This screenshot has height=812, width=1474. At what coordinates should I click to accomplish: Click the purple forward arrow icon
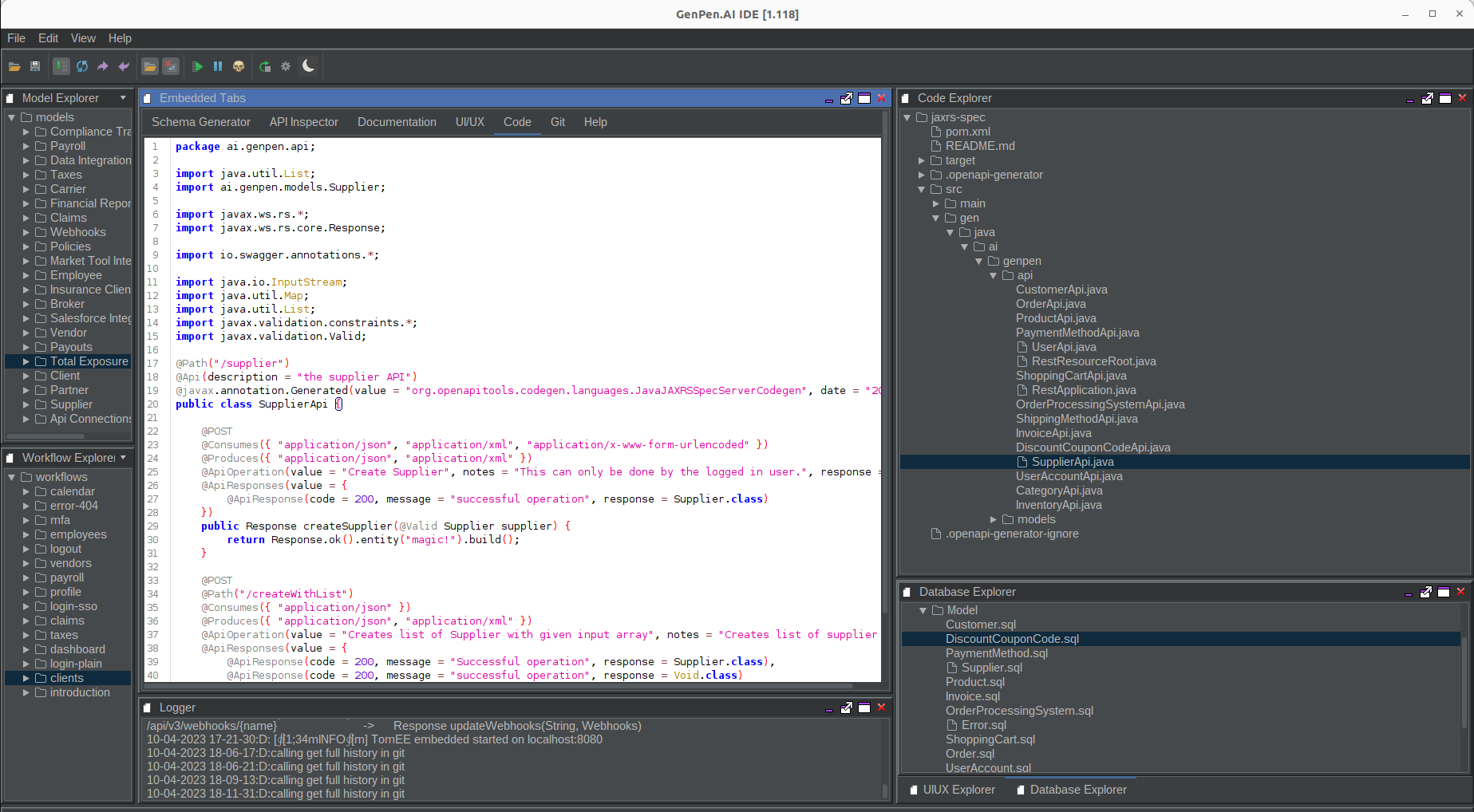(103, 66)
